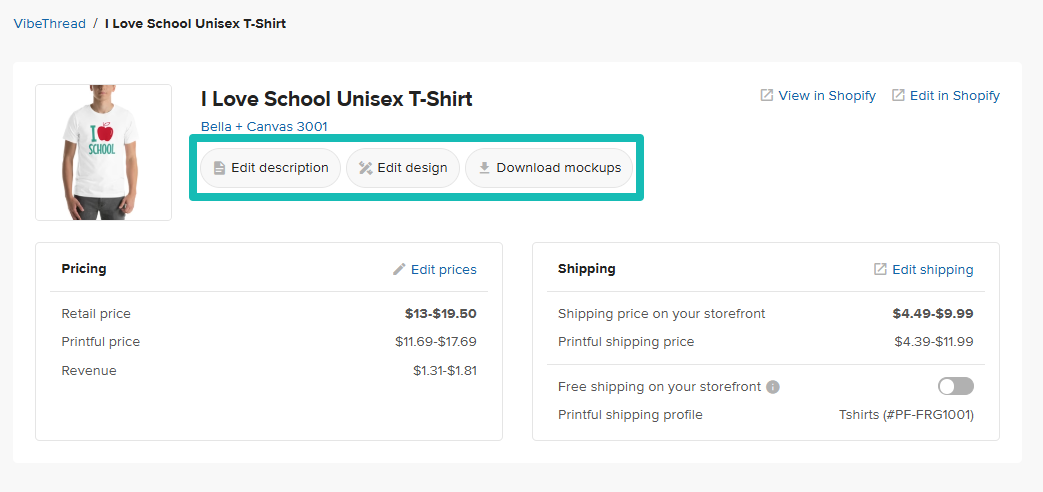Go to VibeThread in the breadcrumb
Screen dimensions: 1043x492
tap(49, 23)
